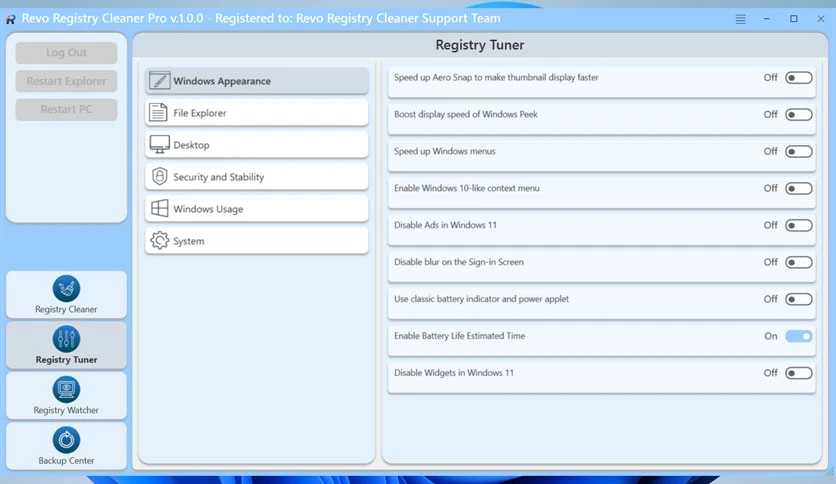This screenshot has height=484, width=836.
Task: Click the Windows Usage logo icon
Action: coord(159,208)
